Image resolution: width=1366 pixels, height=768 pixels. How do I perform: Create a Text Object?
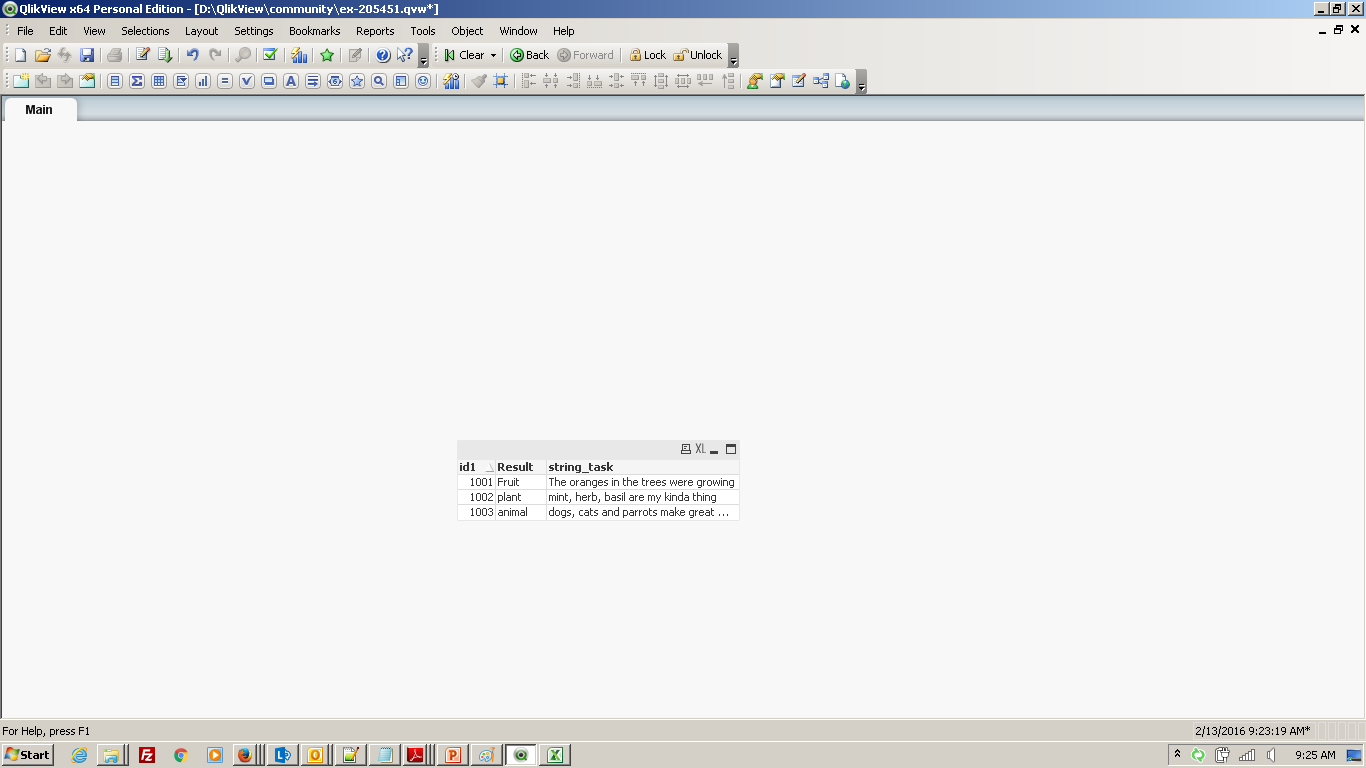(291, 81)
